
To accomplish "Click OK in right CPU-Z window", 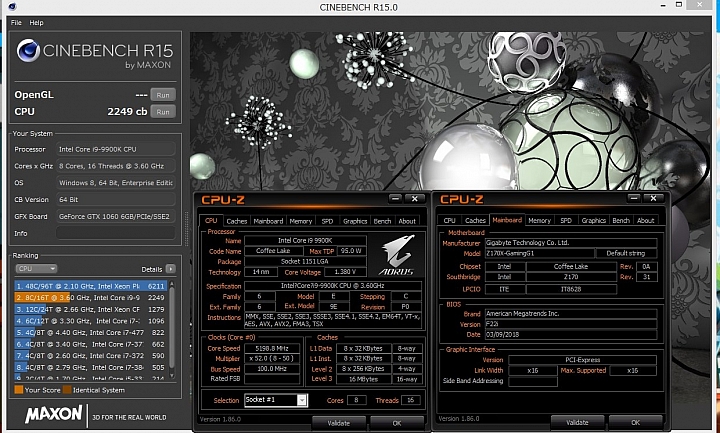I will point(636,422).
